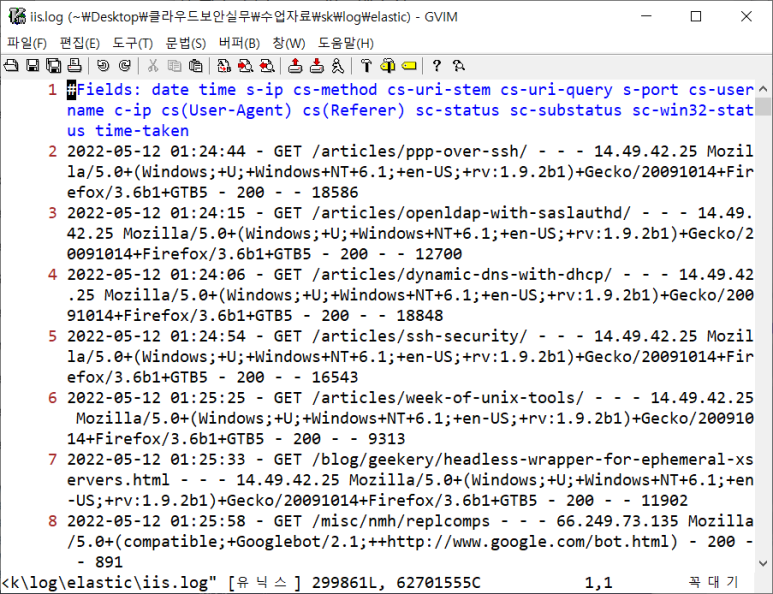This screenshot has width=773, height=594.
Task: Print the buffer with the printer icon
Action: tap(74, 66)
